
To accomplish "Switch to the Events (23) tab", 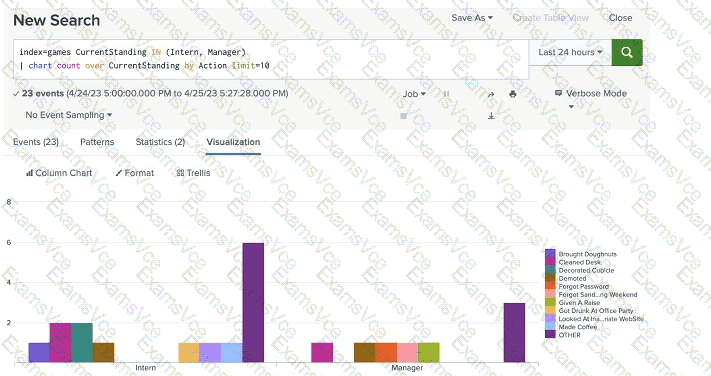I will (36, 142).
